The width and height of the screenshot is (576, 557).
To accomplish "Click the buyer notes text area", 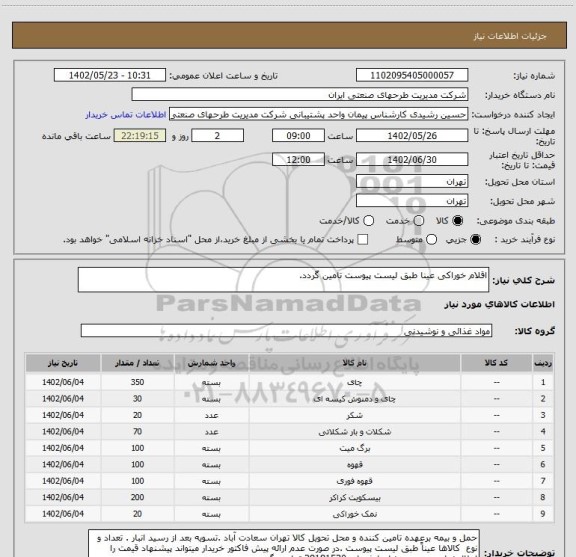I will pyautogui.click(x=284, y=543).
